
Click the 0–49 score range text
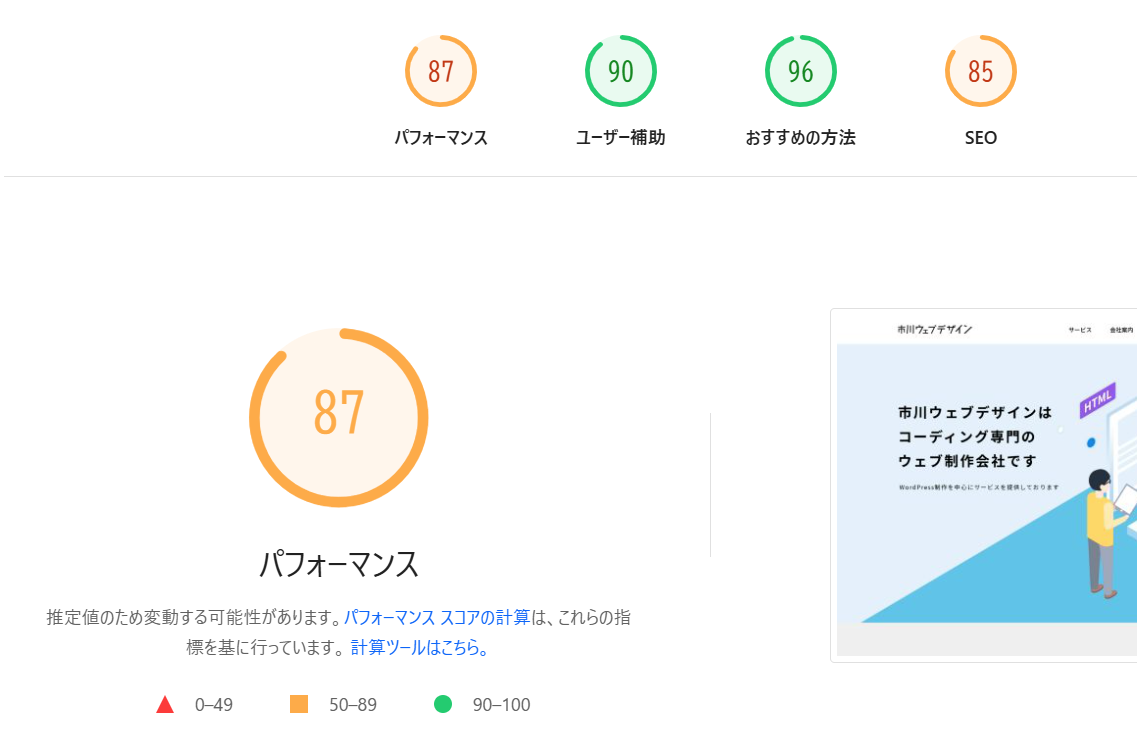click(x=214, y=705)
